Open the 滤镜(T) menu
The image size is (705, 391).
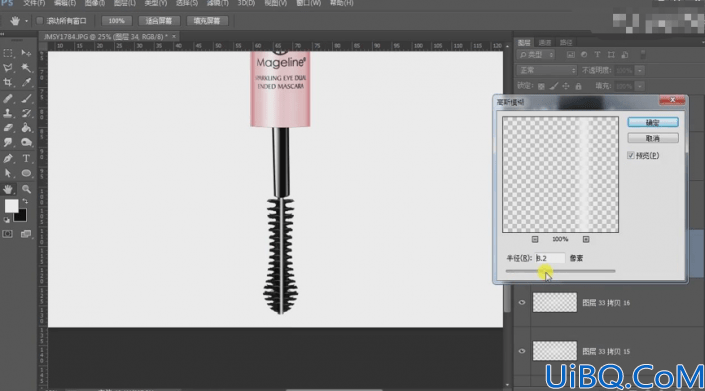click(218, 3)
